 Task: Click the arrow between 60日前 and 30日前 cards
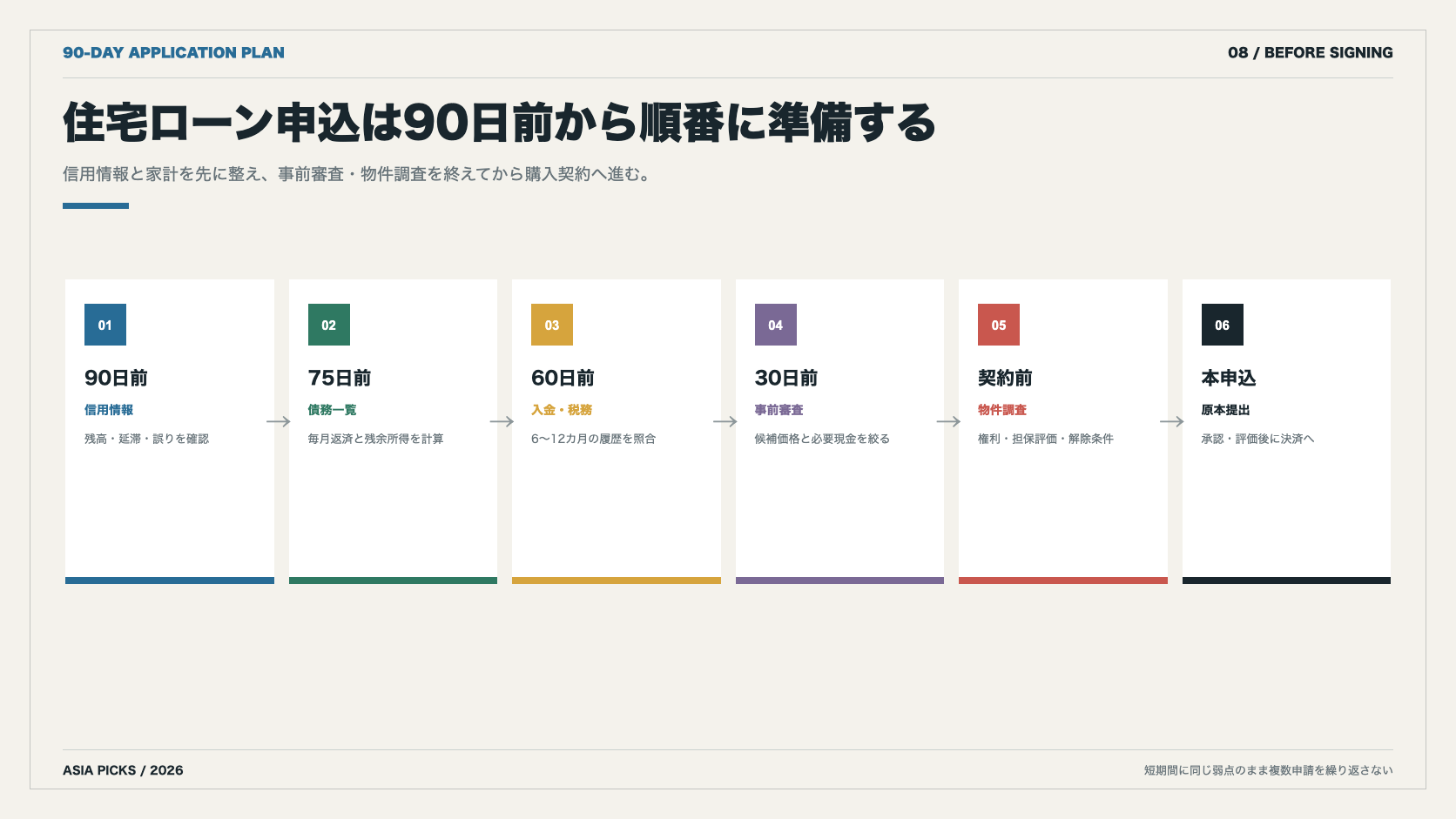(725, 421)
